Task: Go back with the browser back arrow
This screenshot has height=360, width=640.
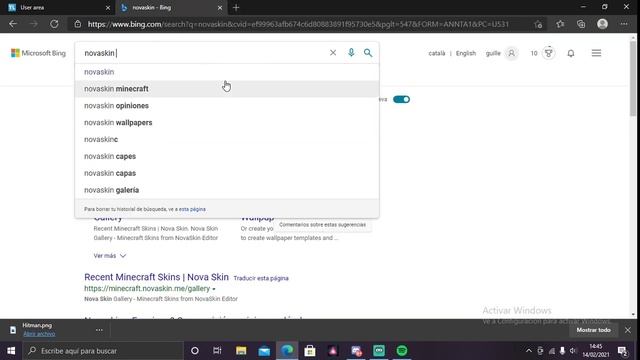Action: [13, 24]
